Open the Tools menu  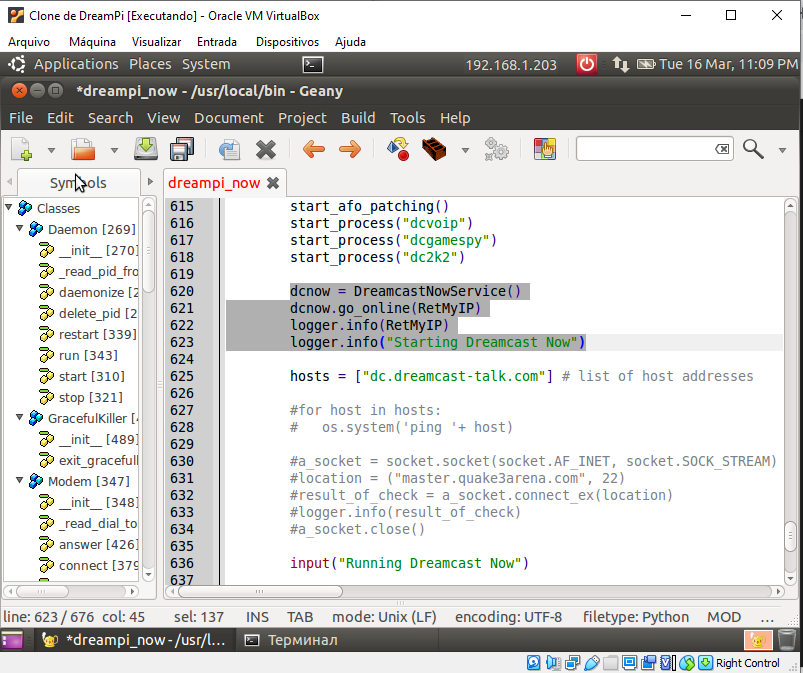coord(408,118)
